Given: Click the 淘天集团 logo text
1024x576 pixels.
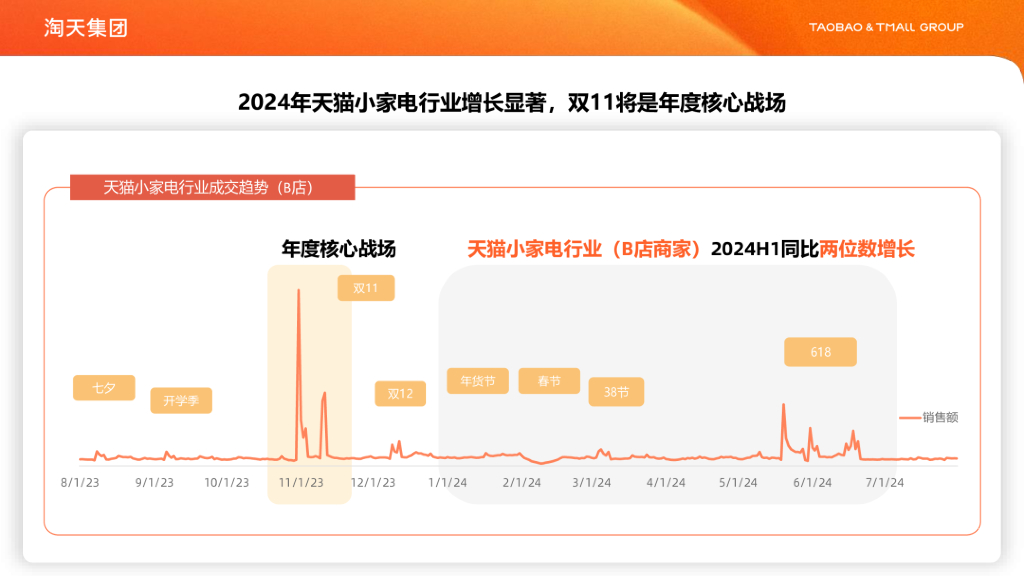Looking at the screenshot, I should [x=86, y=28].
